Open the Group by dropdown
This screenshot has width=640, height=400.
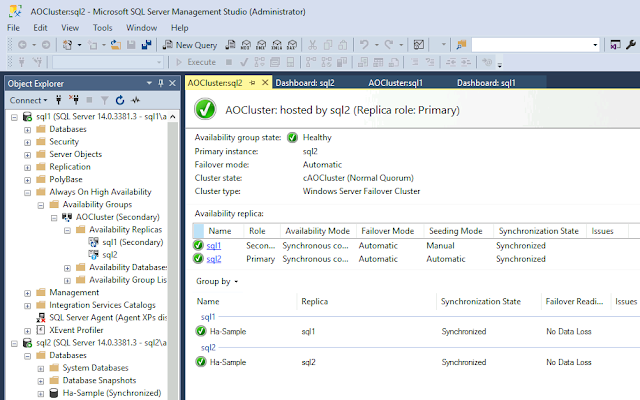tap(217, 281)
